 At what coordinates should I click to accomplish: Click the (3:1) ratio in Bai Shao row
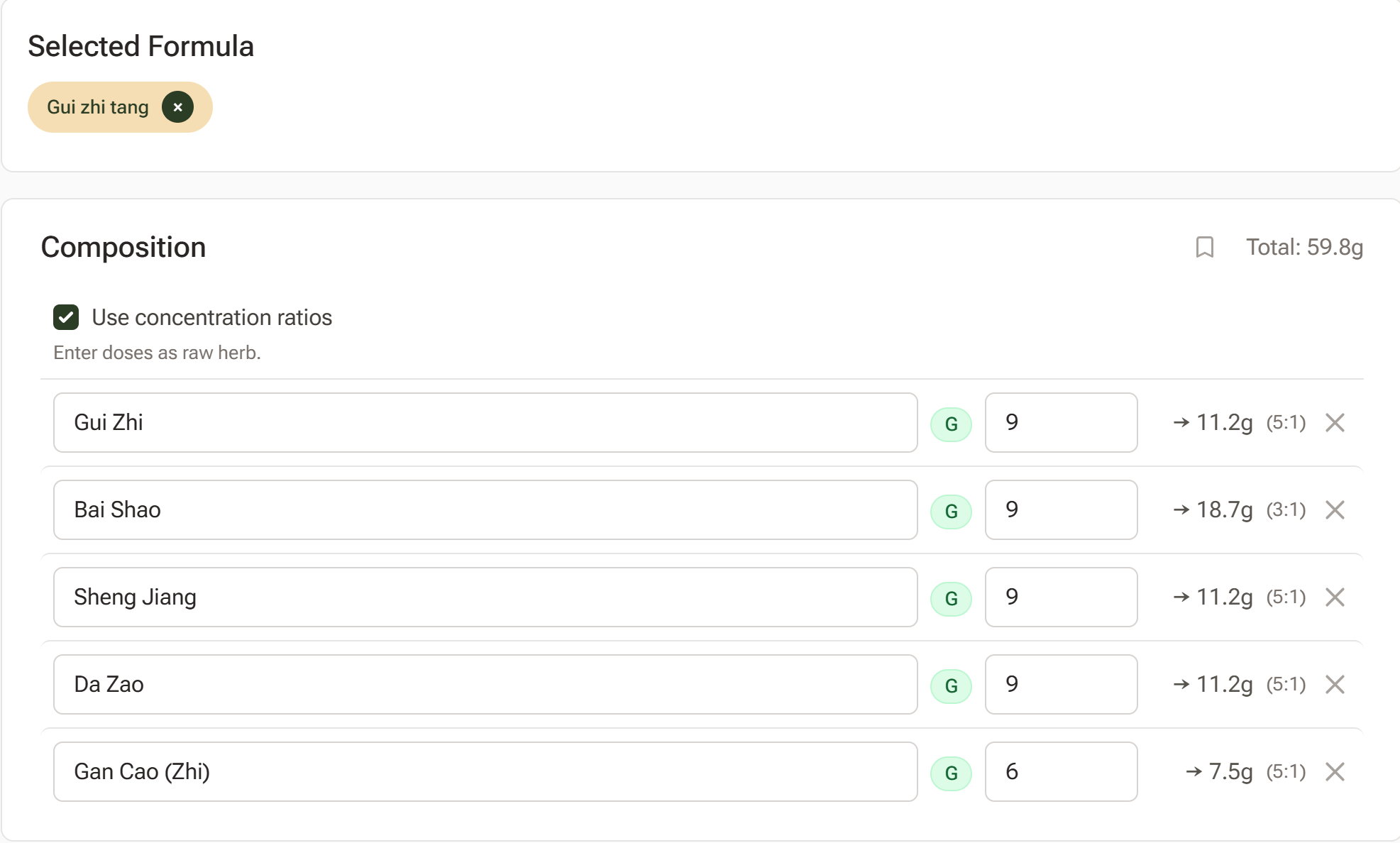(x=1286, y=509)
